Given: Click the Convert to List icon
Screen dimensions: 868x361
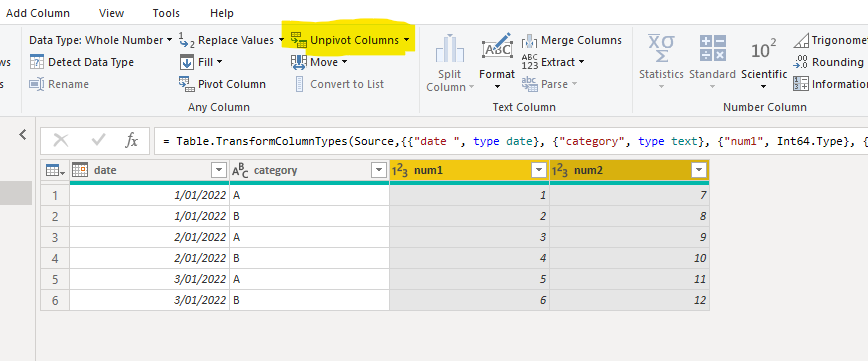Looking at the screenshot, I should coord(299,84).
